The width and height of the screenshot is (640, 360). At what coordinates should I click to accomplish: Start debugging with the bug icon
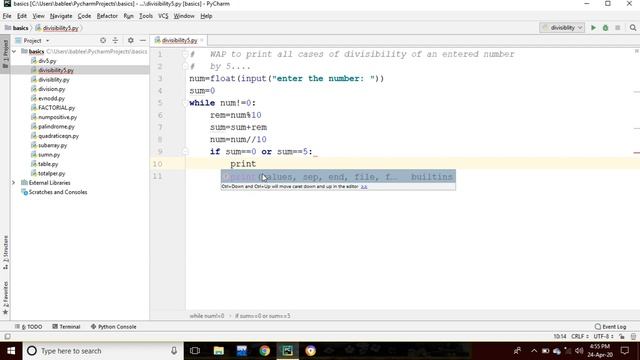605,28
